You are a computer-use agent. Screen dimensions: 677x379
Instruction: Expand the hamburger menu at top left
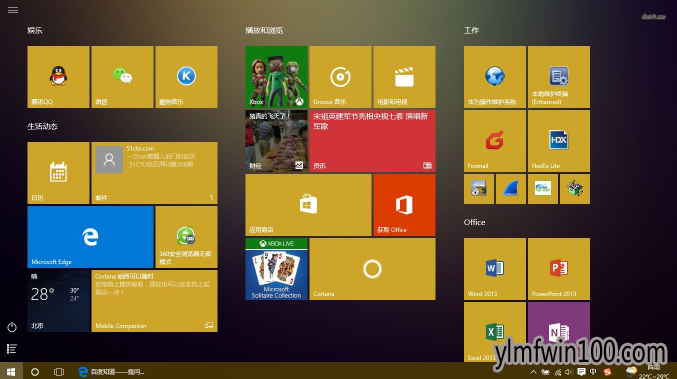13,9
